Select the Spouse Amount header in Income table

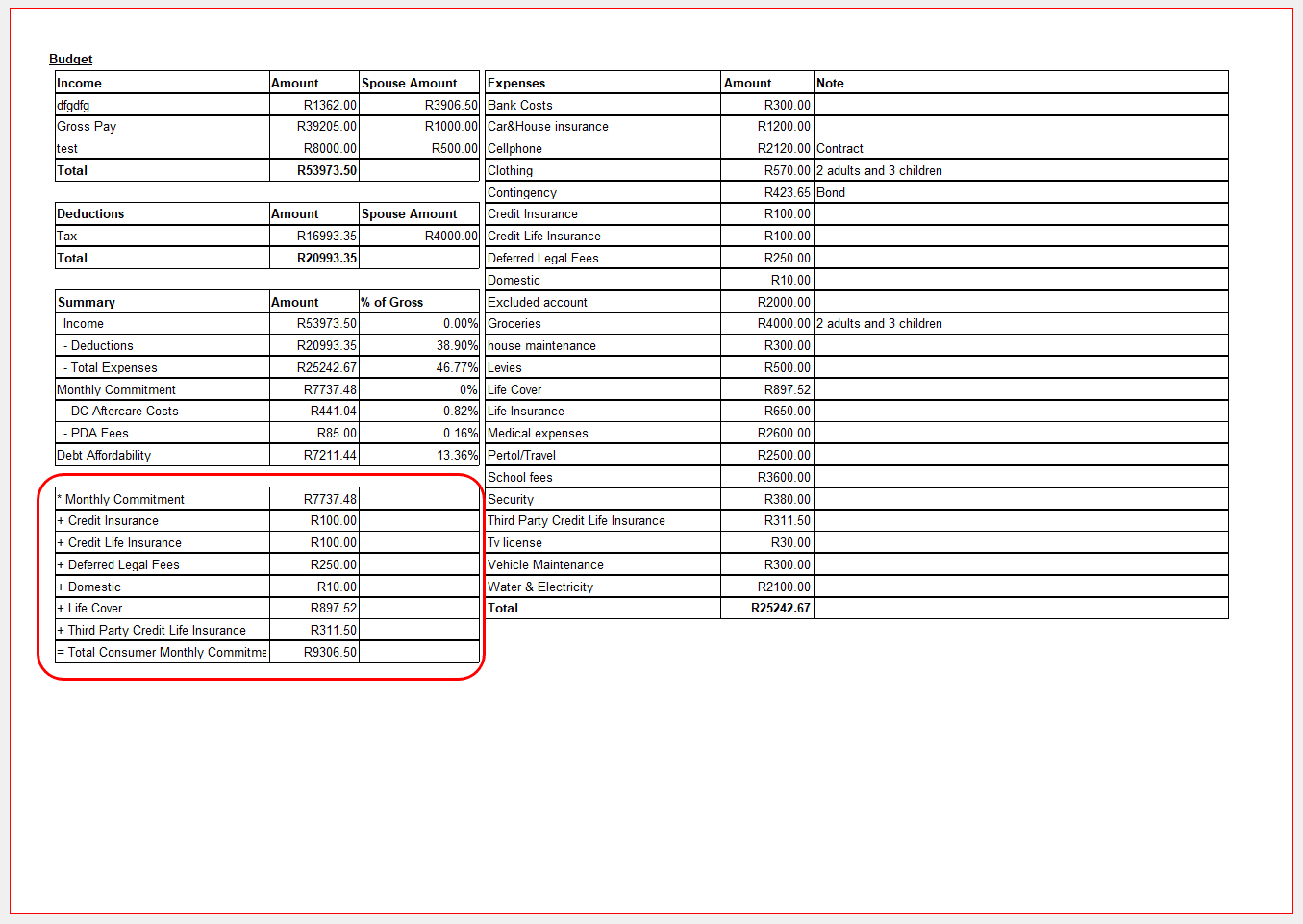click(409, 84)
